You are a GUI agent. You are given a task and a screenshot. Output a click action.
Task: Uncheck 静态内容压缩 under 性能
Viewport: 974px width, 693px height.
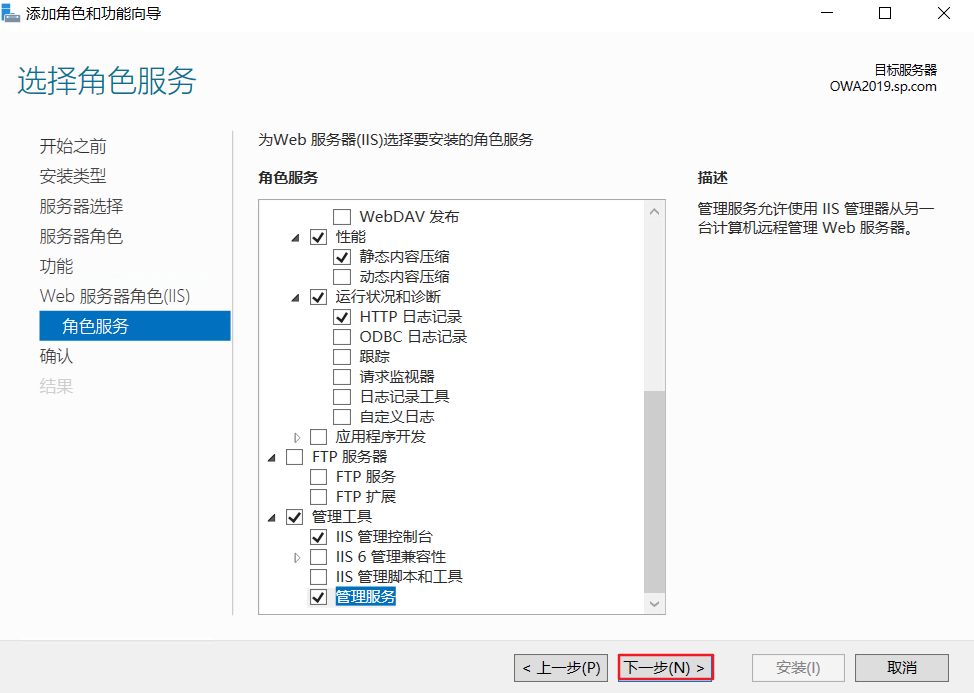click(342, 256)
